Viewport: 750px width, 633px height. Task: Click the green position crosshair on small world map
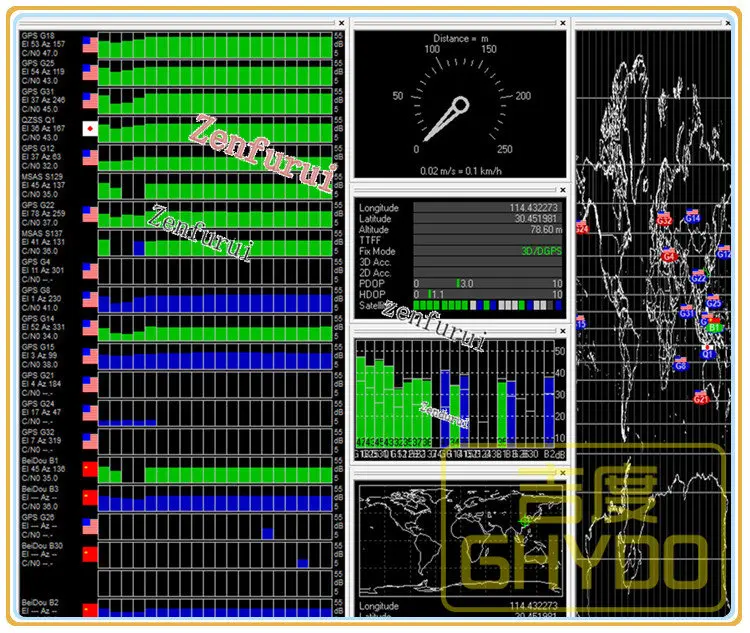point(525,521)
